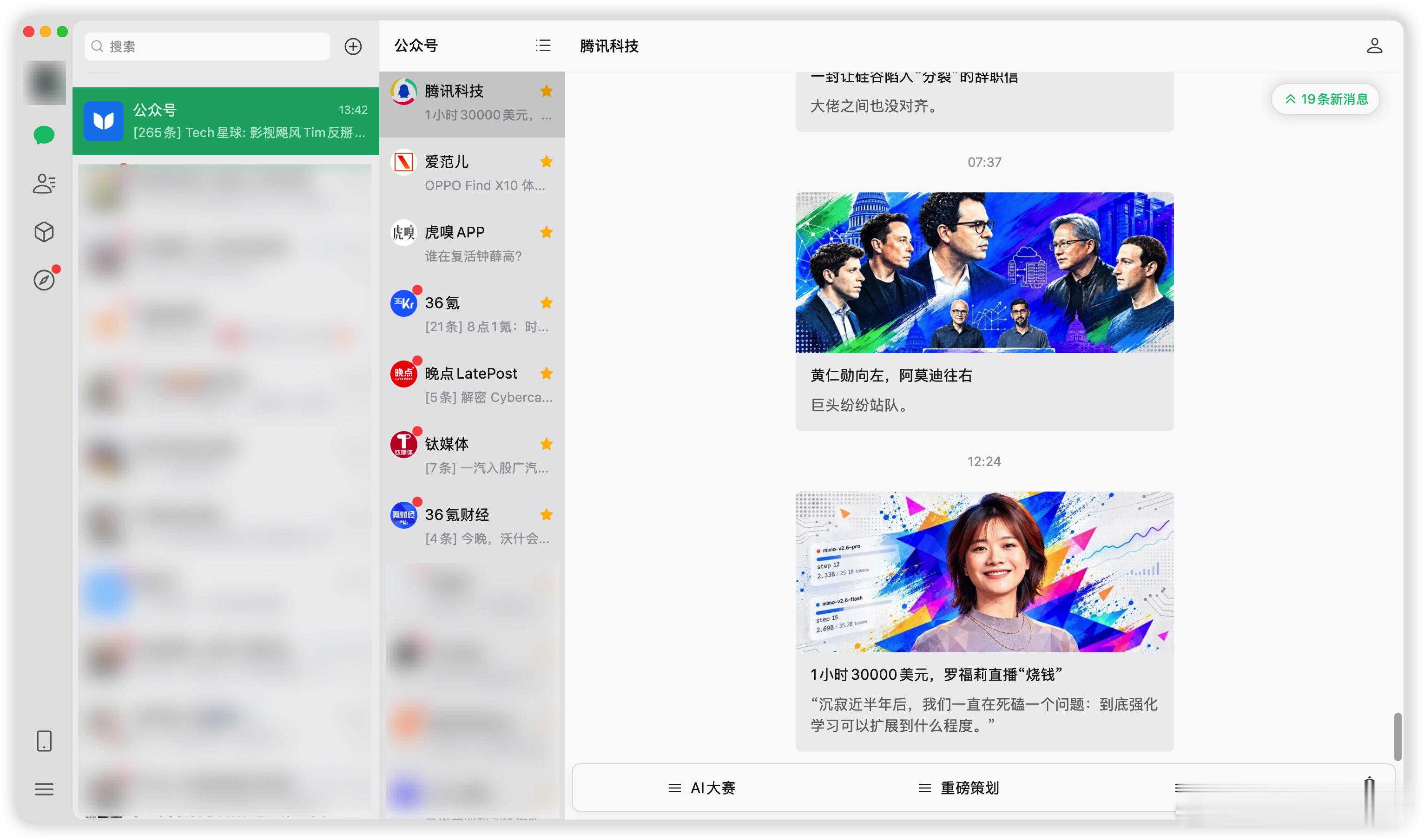Image resolution: width=1424 pixels, height=840 pixels.
Task: Jump to 19条新消息 new messages
Action: pos(1325,99)
